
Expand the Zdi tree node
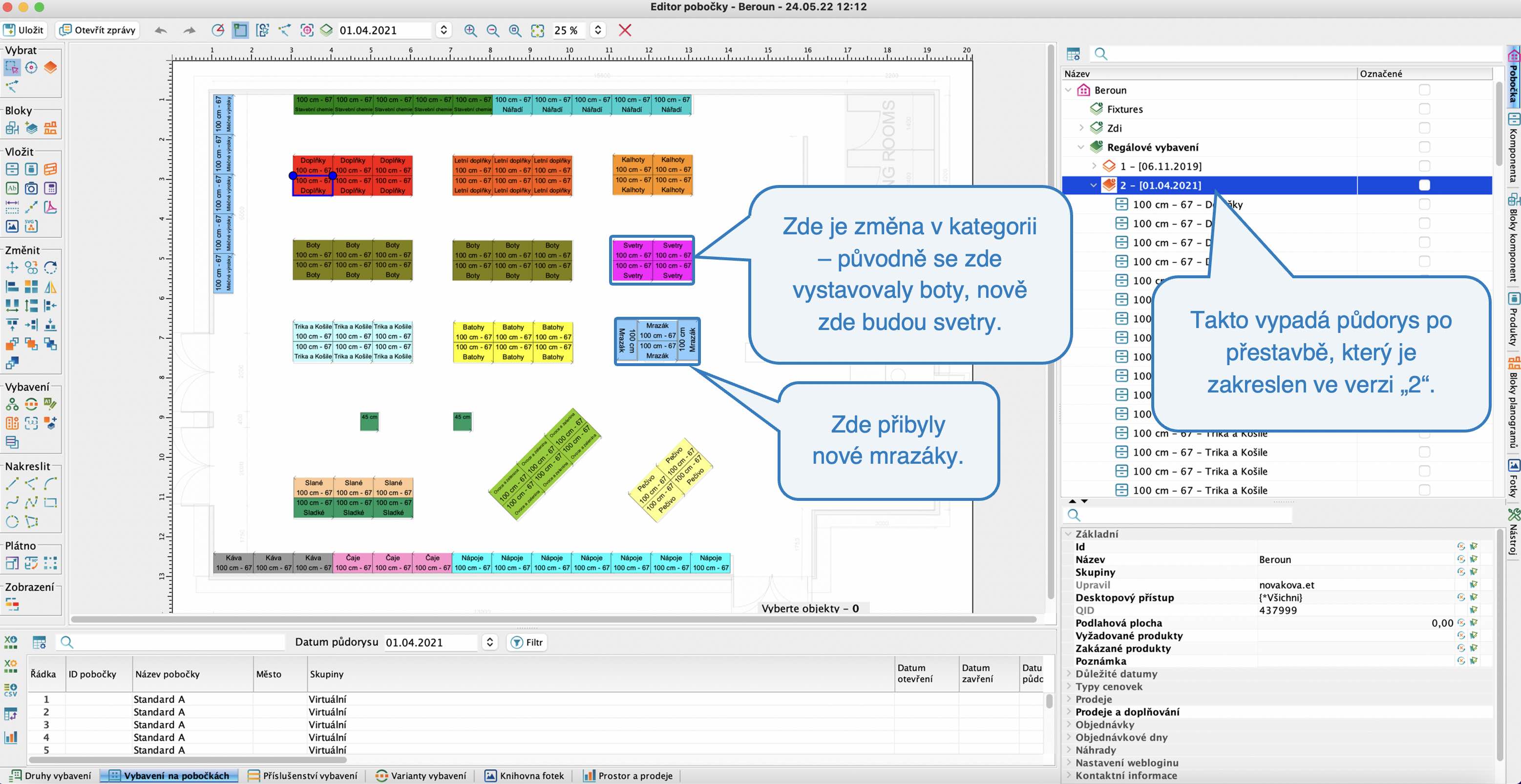click(x=1081, y=128)
